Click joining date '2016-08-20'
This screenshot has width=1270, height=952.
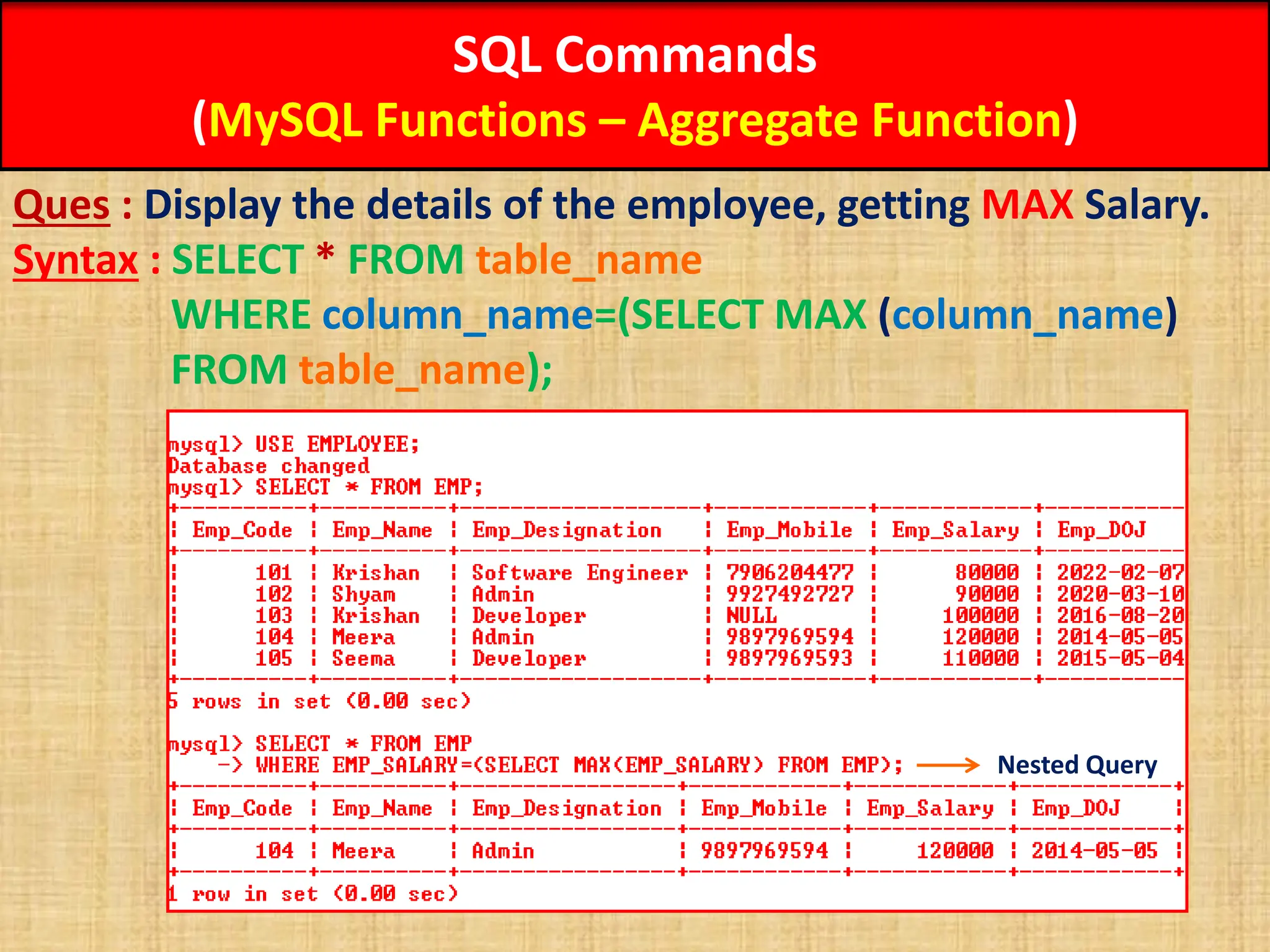[x=1121, y=615]
